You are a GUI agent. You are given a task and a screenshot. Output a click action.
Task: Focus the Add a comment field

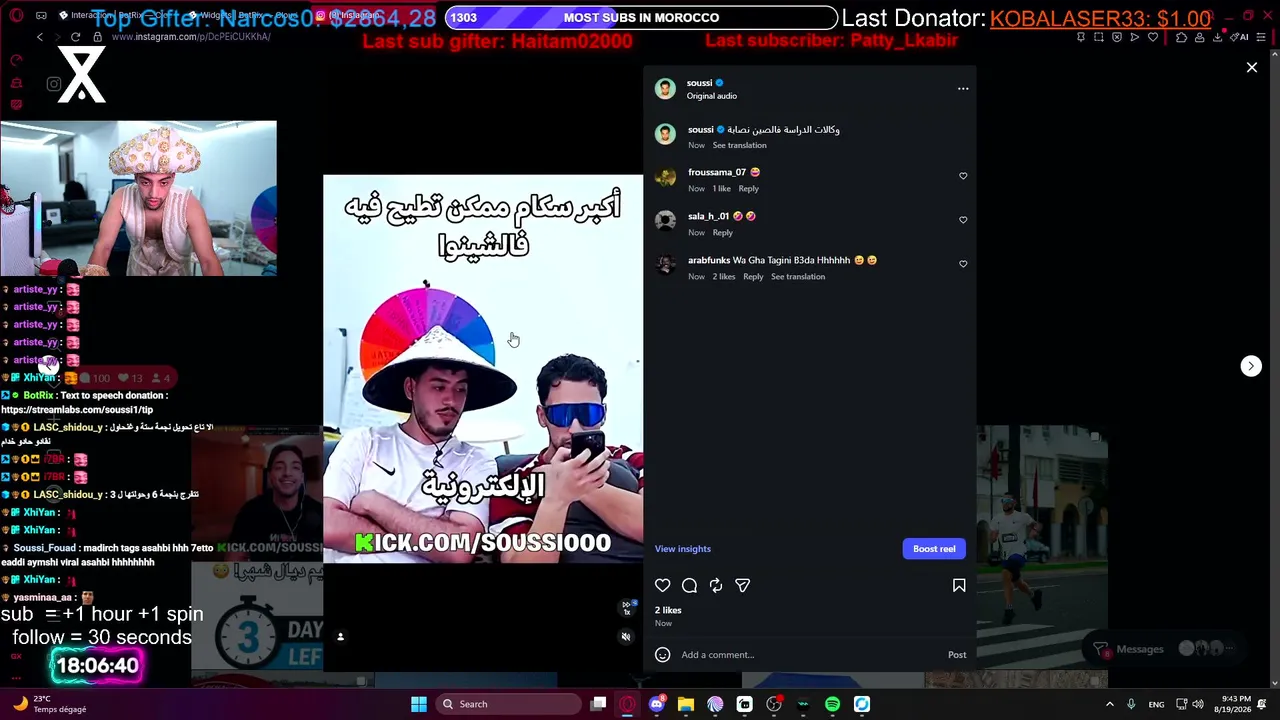pyautogui.click(x=809, y=655)
